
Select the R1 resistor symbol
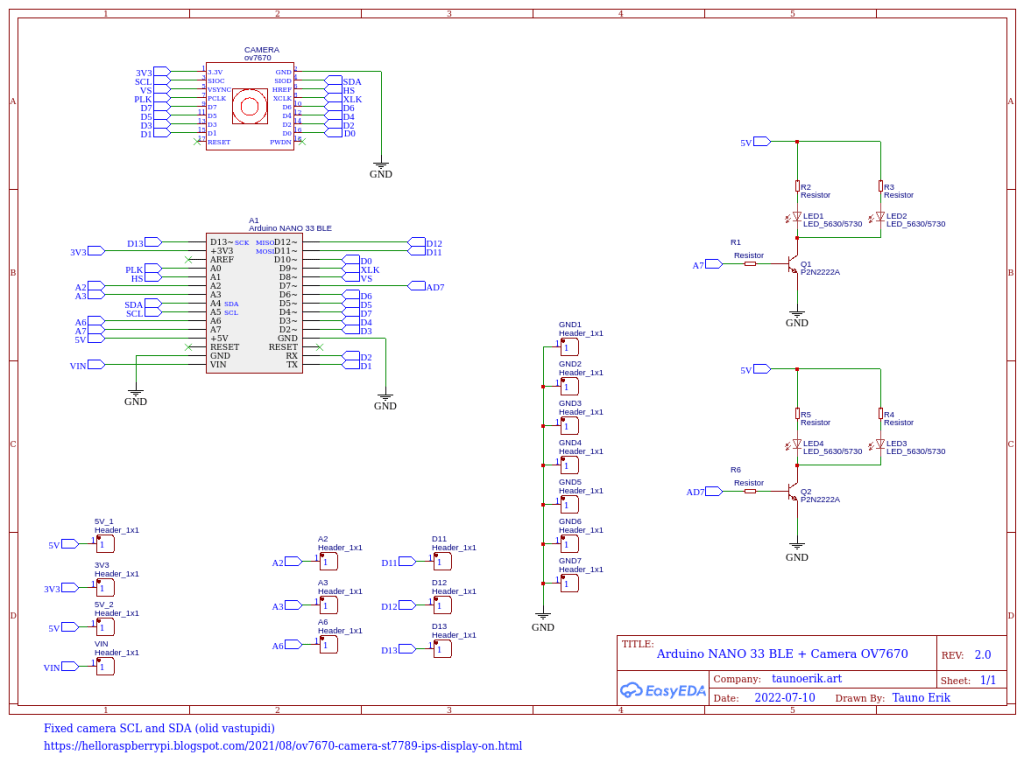pyautogui.click(x=750, y=265)
